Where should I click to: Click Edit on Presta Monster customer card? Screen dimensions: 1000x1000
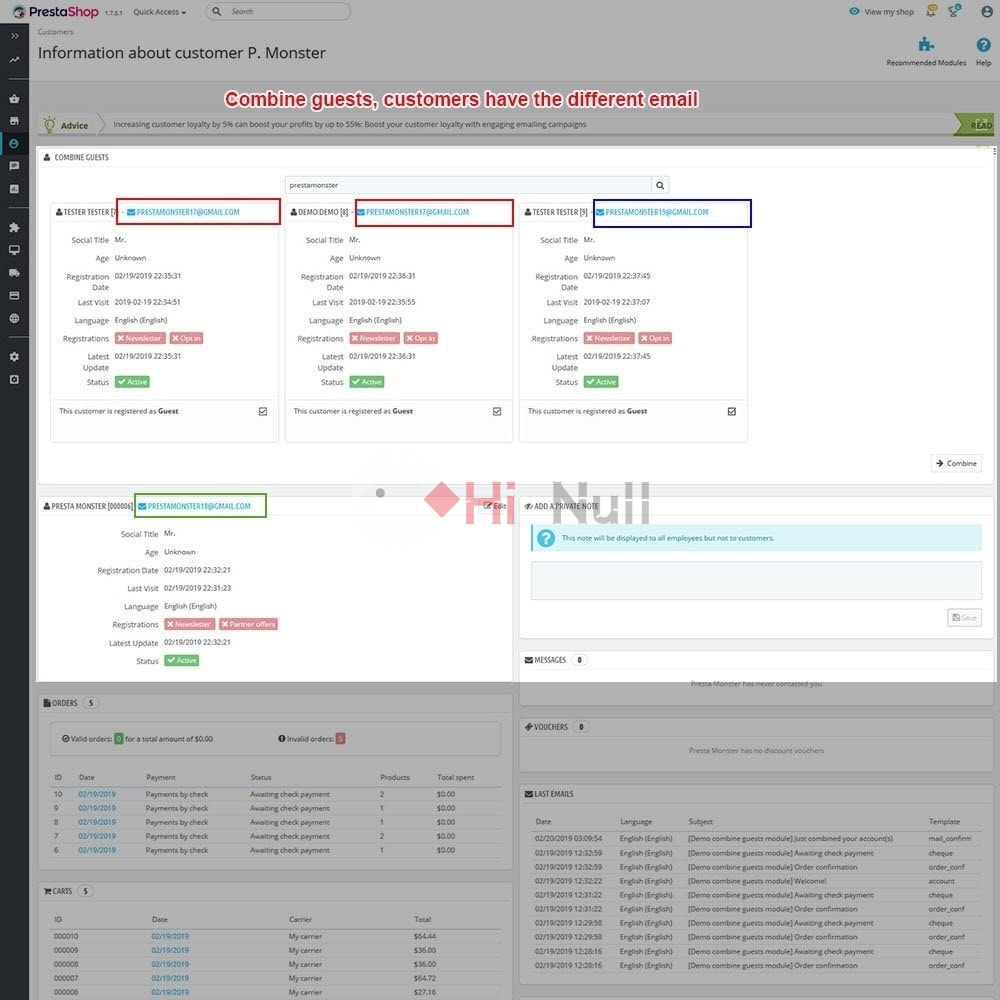(495, 506)
